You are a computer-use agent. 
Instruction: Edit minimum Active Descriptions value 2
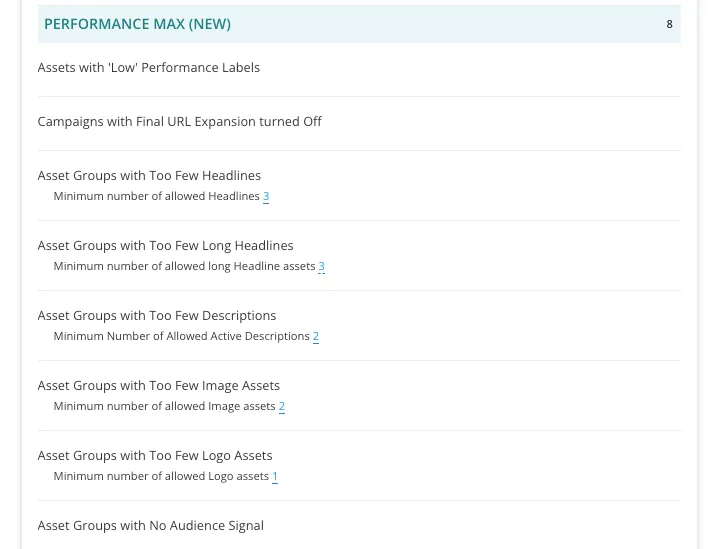coord(316,336)
